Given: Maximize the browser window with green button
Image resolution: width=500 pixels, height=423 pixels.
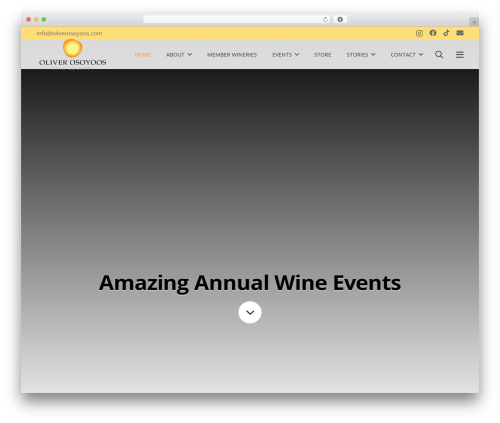Looking at the screenshot, I should tap(44, 19).
